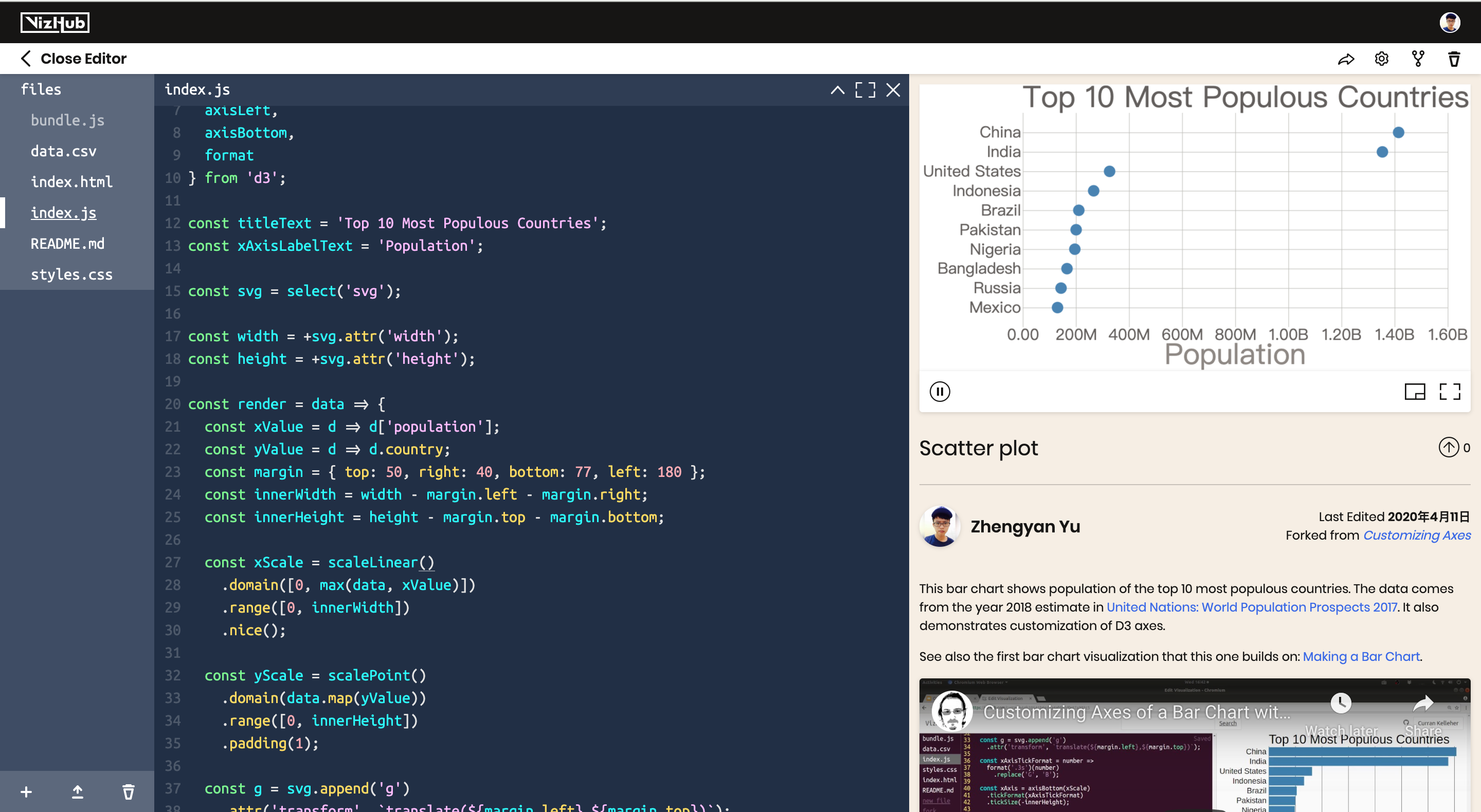This screenshot has width=1481, height=812.
Task: Click the video channel avatar
Action: (952, 711)
